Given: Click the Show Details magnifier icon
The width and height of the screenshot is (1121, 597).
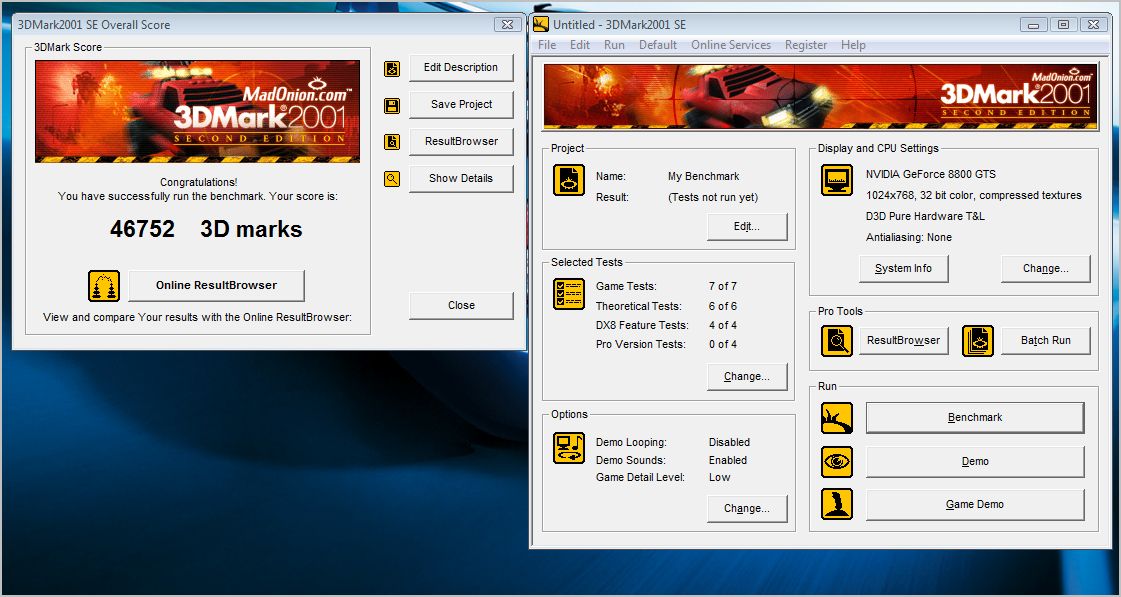Looking at the screenshot, I should [x=392, y=179].
